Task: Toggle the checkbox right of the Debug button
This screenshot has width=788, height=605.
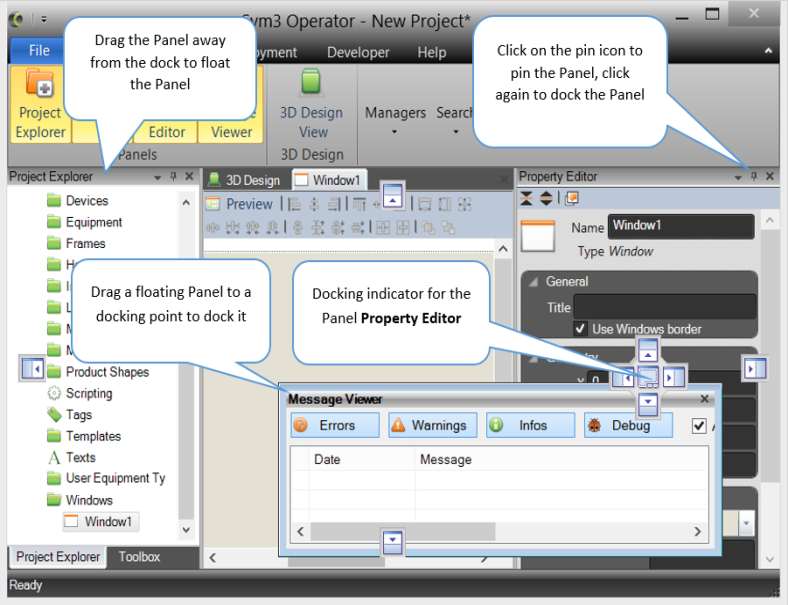Action: 699,426
